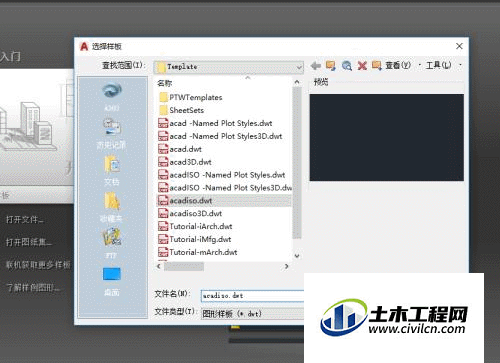Click the sort chevron above file list
This screenshot has height=363, width=500.
(247, 78)
